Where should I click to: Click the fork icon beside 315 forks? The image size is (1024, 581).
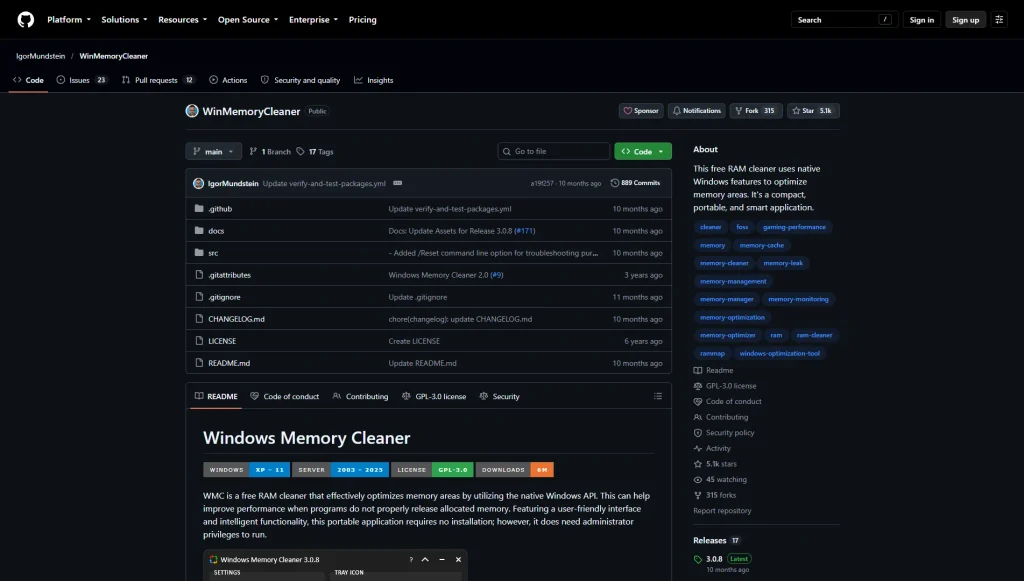(697, 495)
